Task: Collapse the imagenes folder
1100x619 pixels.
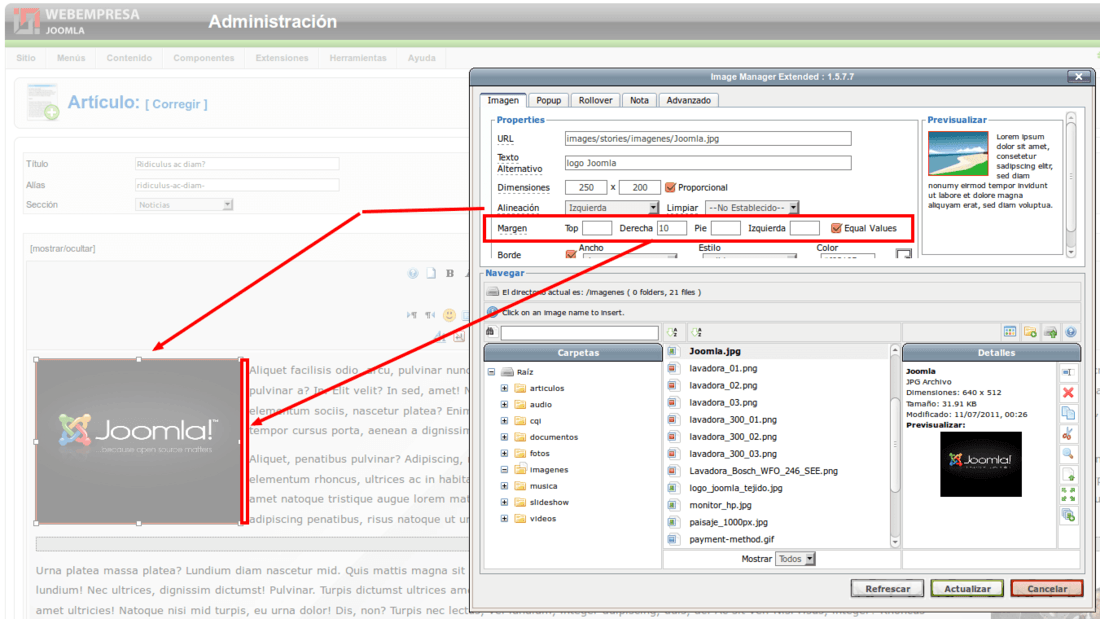Action: pos(504,470)
